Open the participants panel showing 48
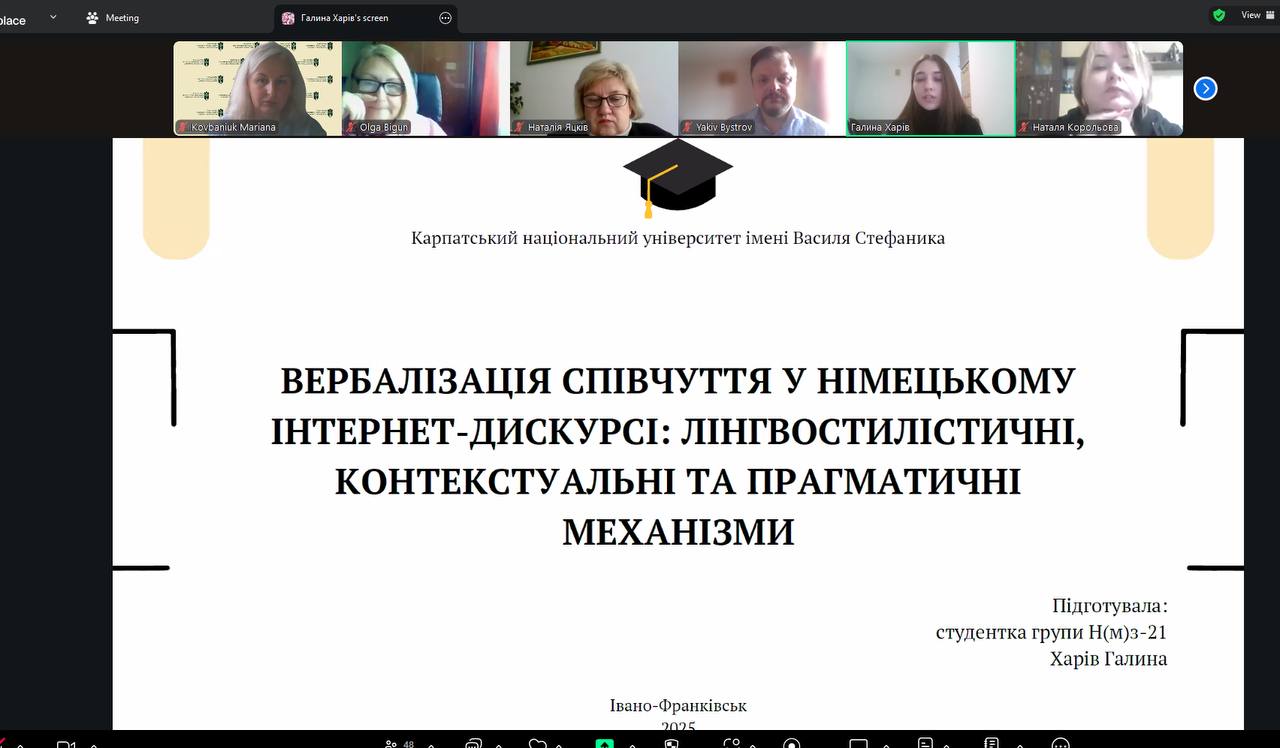1280x748 pixels. coord(398,743)
